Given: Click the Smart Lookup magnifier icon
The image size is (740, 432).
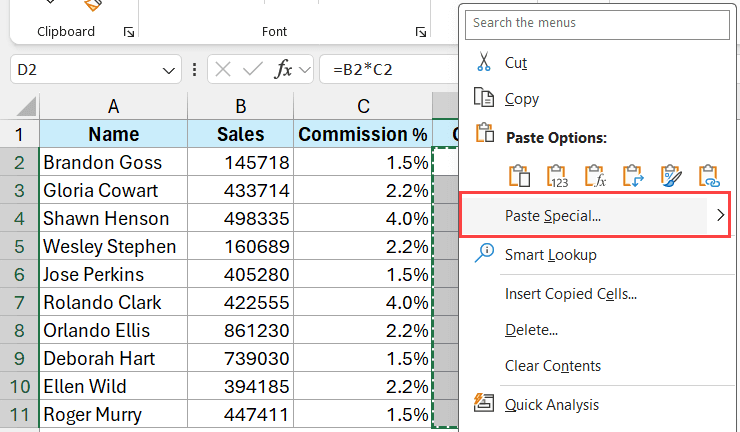Looking at the screenshot, I should click(485, 253).
